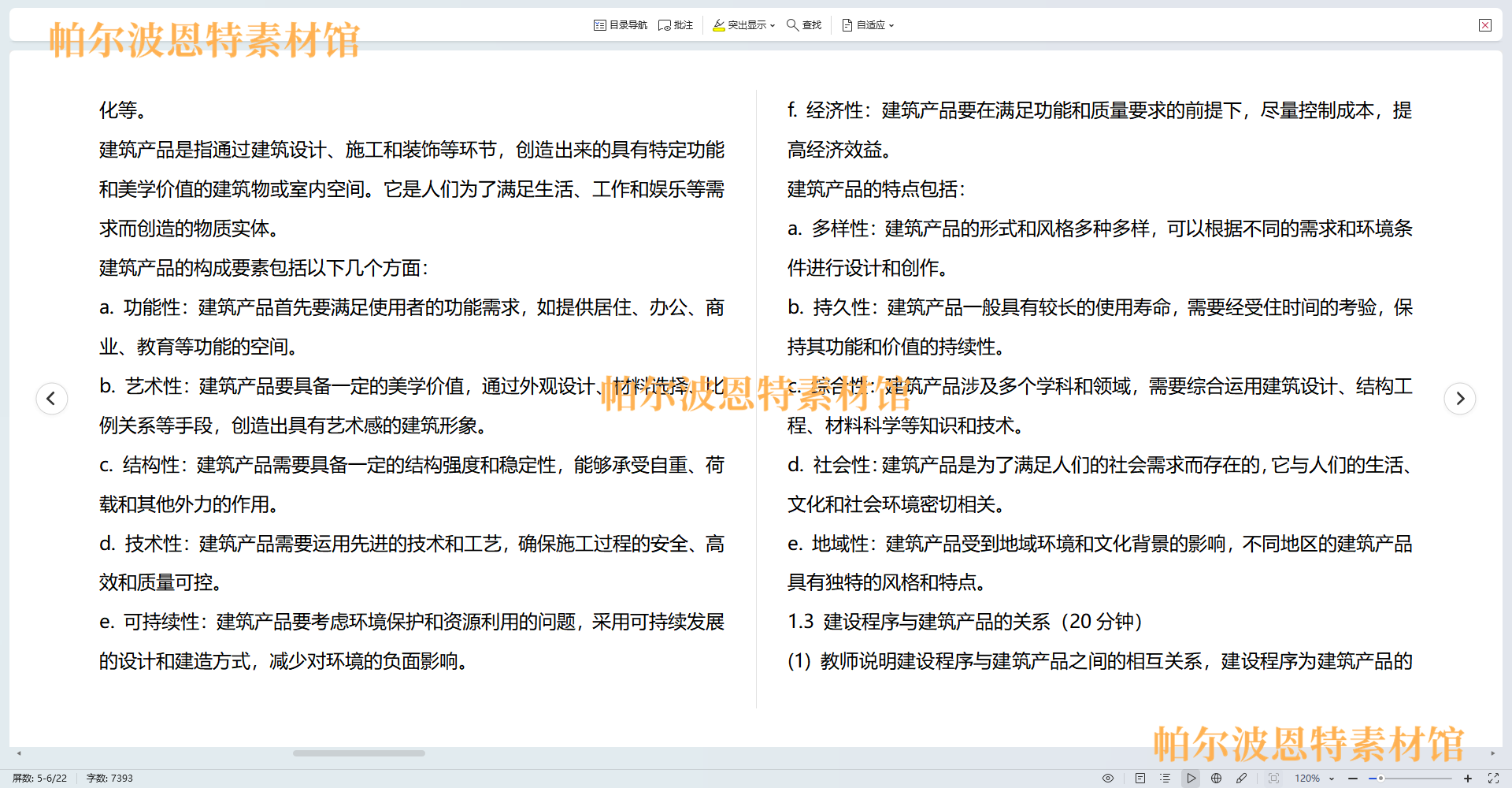
Task: Activate the writing mode pen icon
Action: point(1242,778)
